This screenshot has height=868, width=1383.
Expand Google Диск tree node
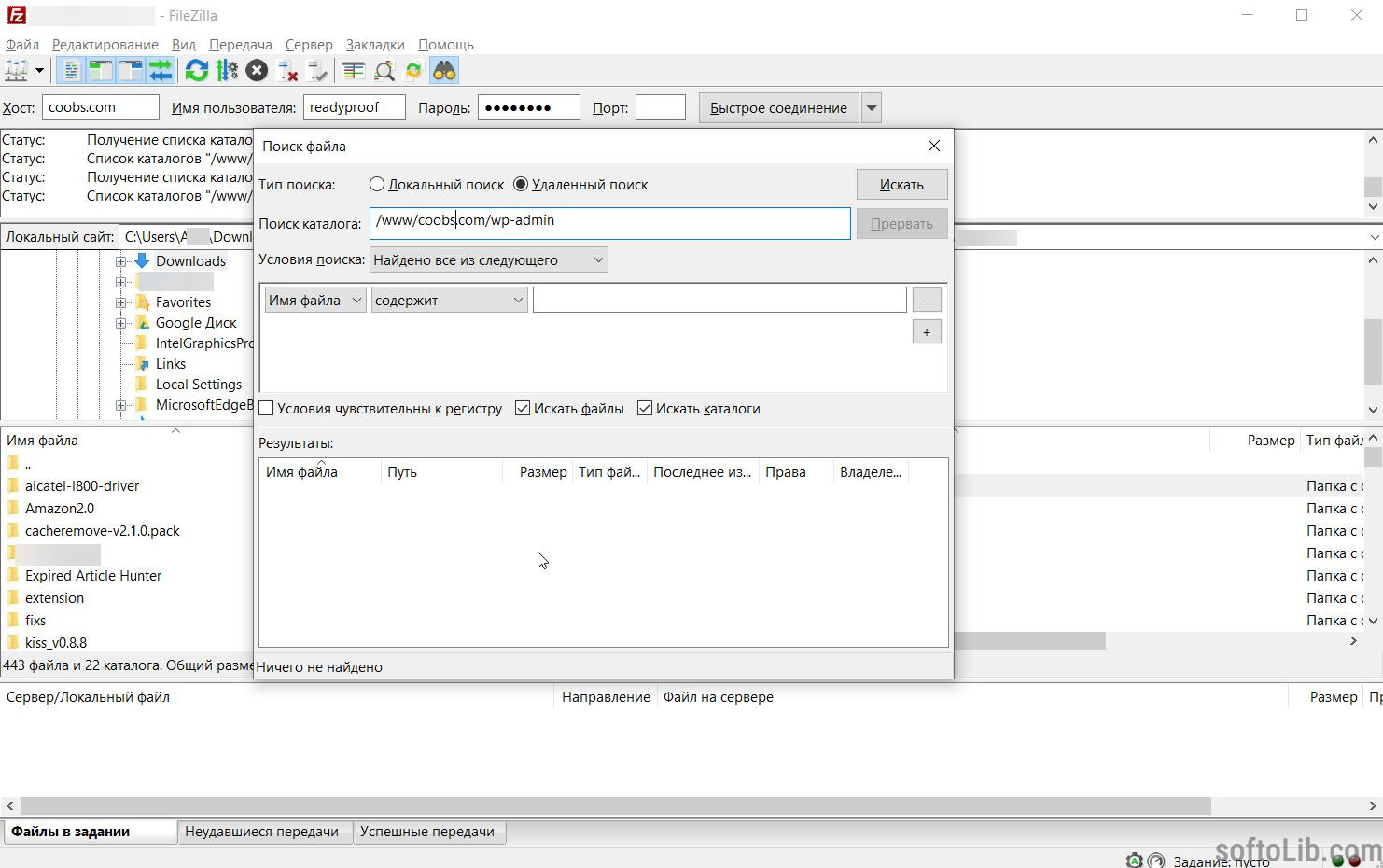(120, 323)
